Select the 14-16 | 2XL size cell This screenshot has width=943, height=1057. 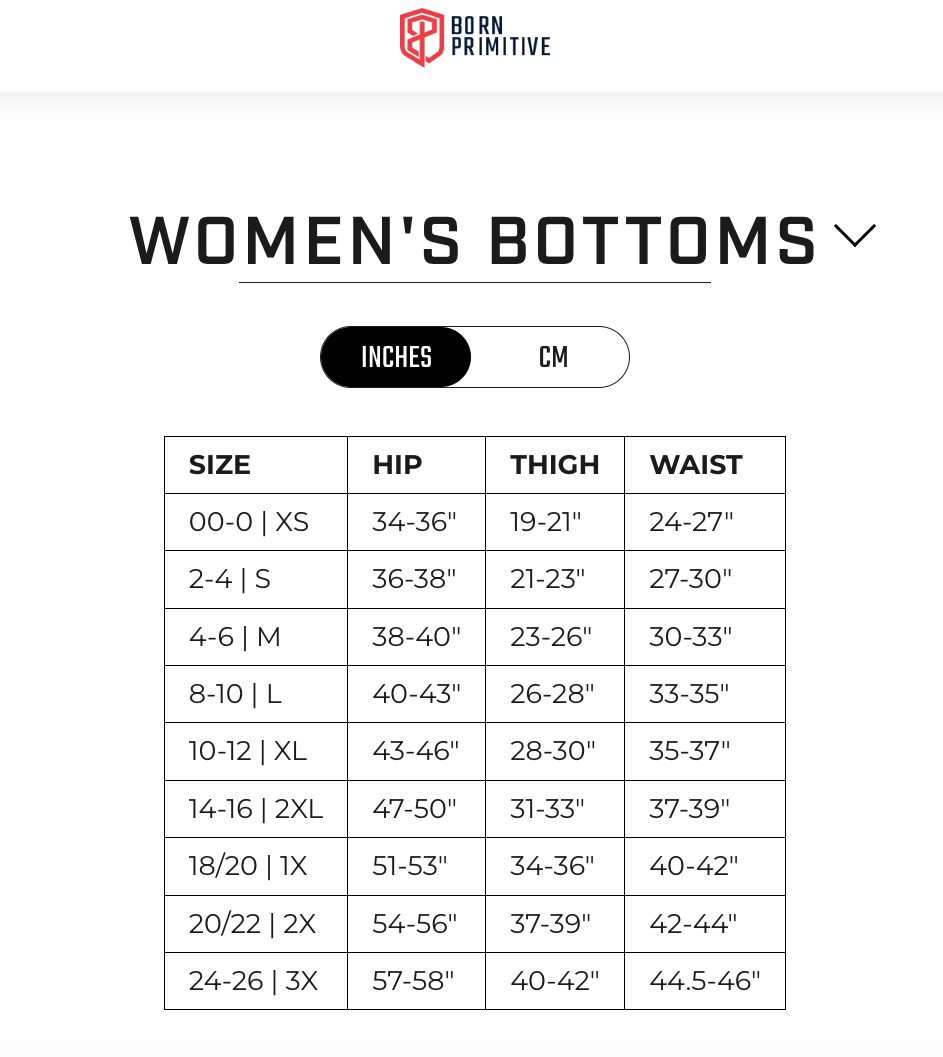pyautogui.click(x=256, y=808)
